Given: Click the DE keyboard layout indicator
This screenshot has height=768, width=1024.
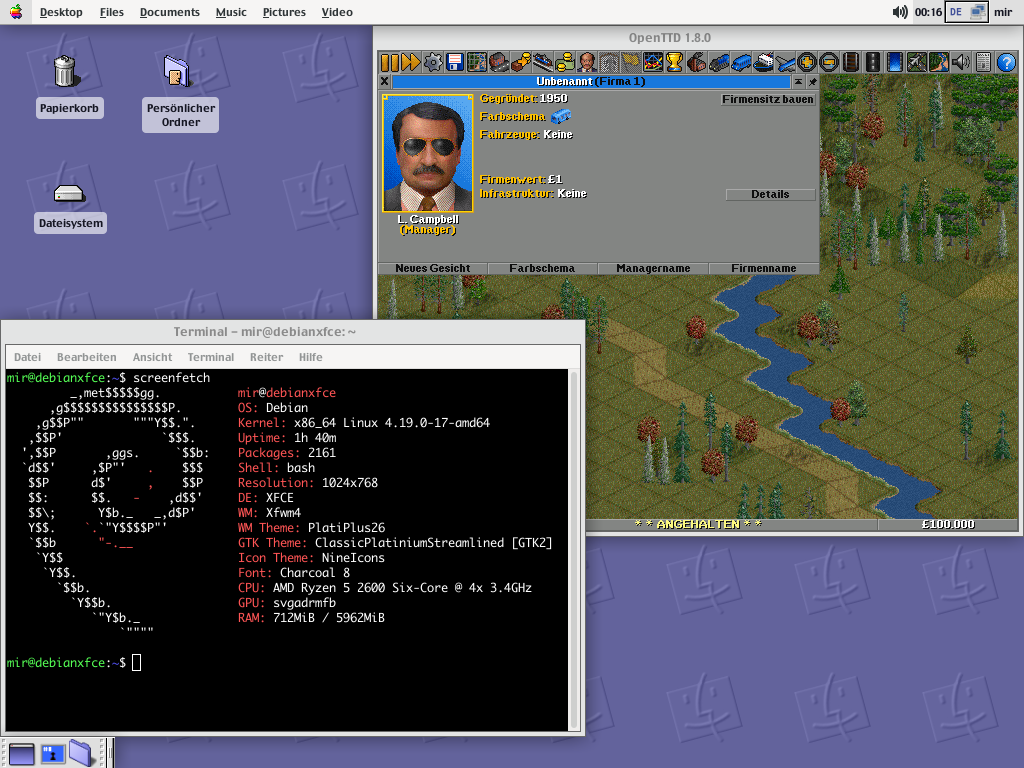Looking at the screenshot, I should click(x=956, y=12).
